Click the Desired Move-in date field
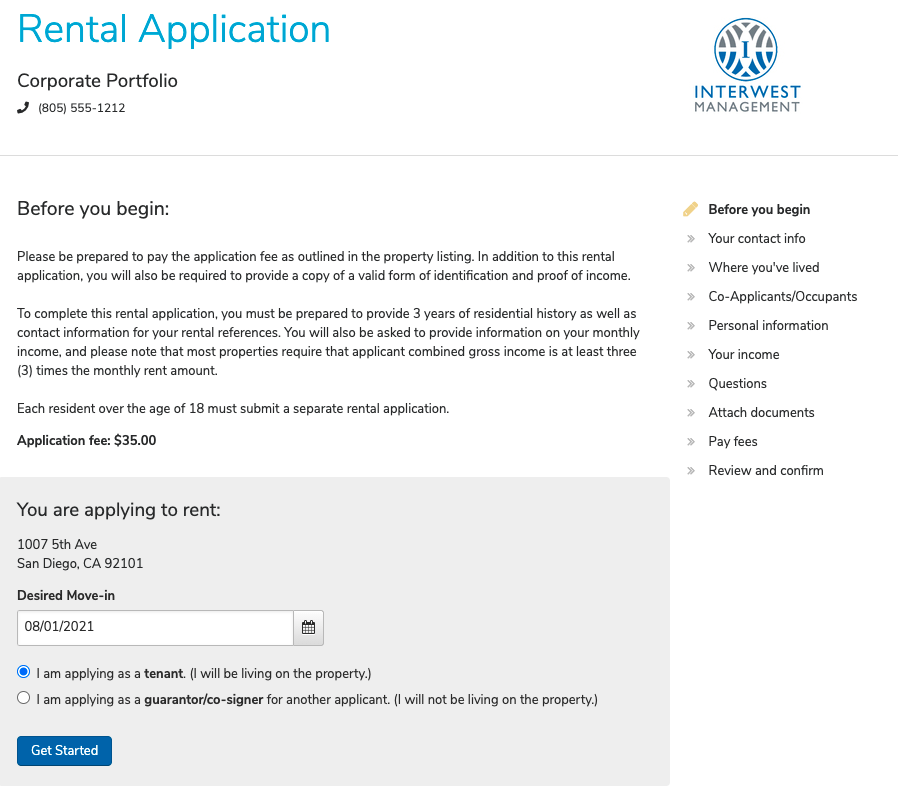The height and width of the screenshot is (799, 898). (155, 628)
